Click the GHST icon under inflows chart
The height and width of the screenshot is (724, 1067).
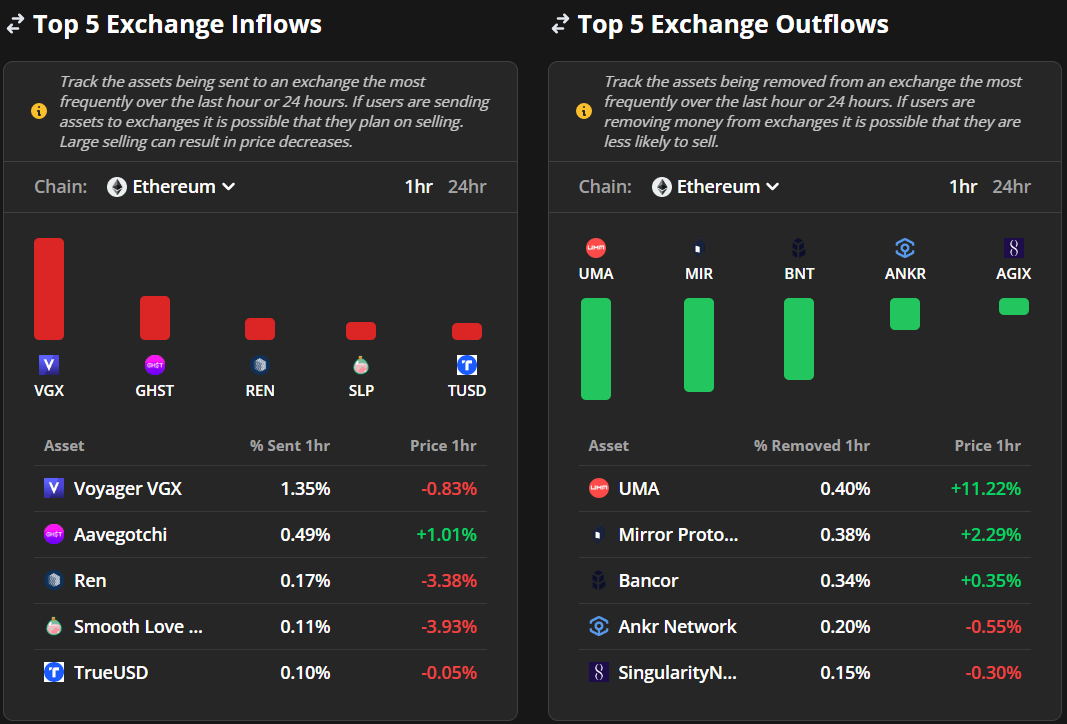[154, 365]
